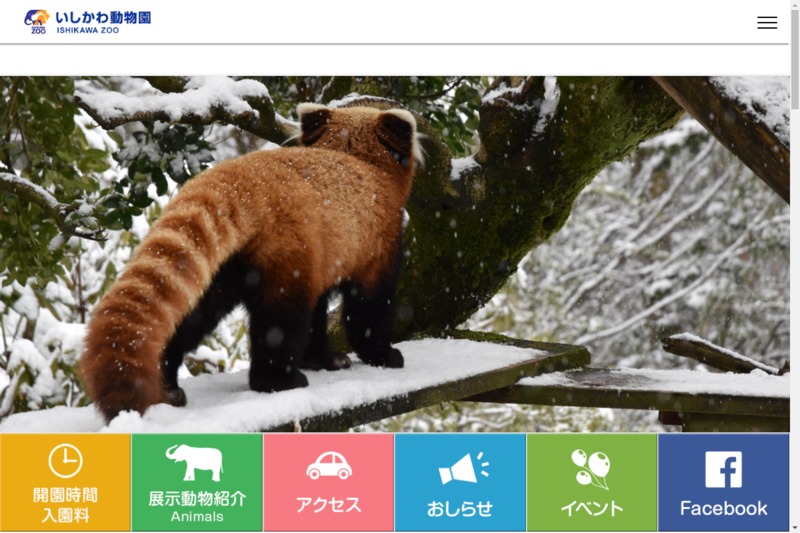Open the アクセス text link
This screenshot has width=800, height=533.
[x=328, y=505]
